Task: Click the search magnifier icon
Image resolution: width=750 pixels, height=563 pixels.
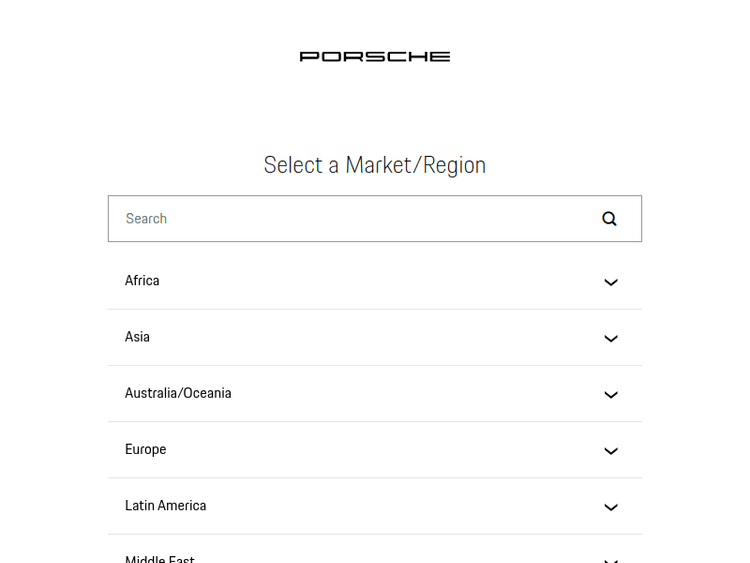Action: (x=609, y=219)
